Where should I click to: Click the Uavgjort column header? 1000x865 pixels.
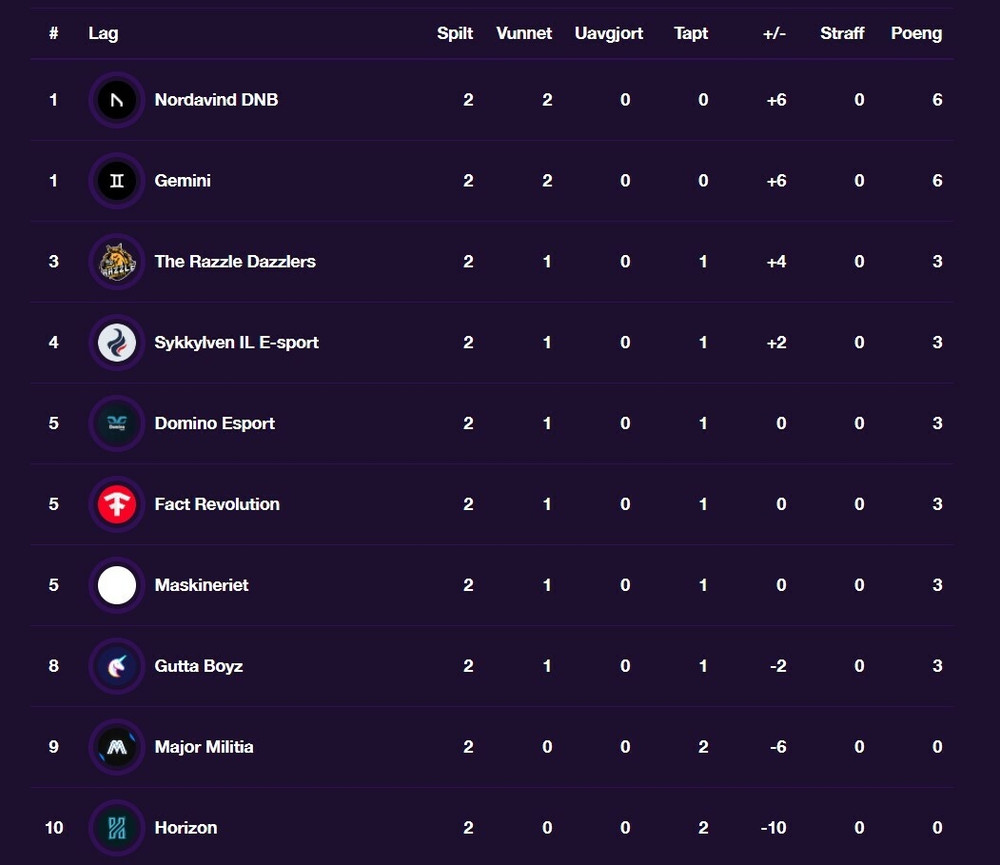[608, 34]
